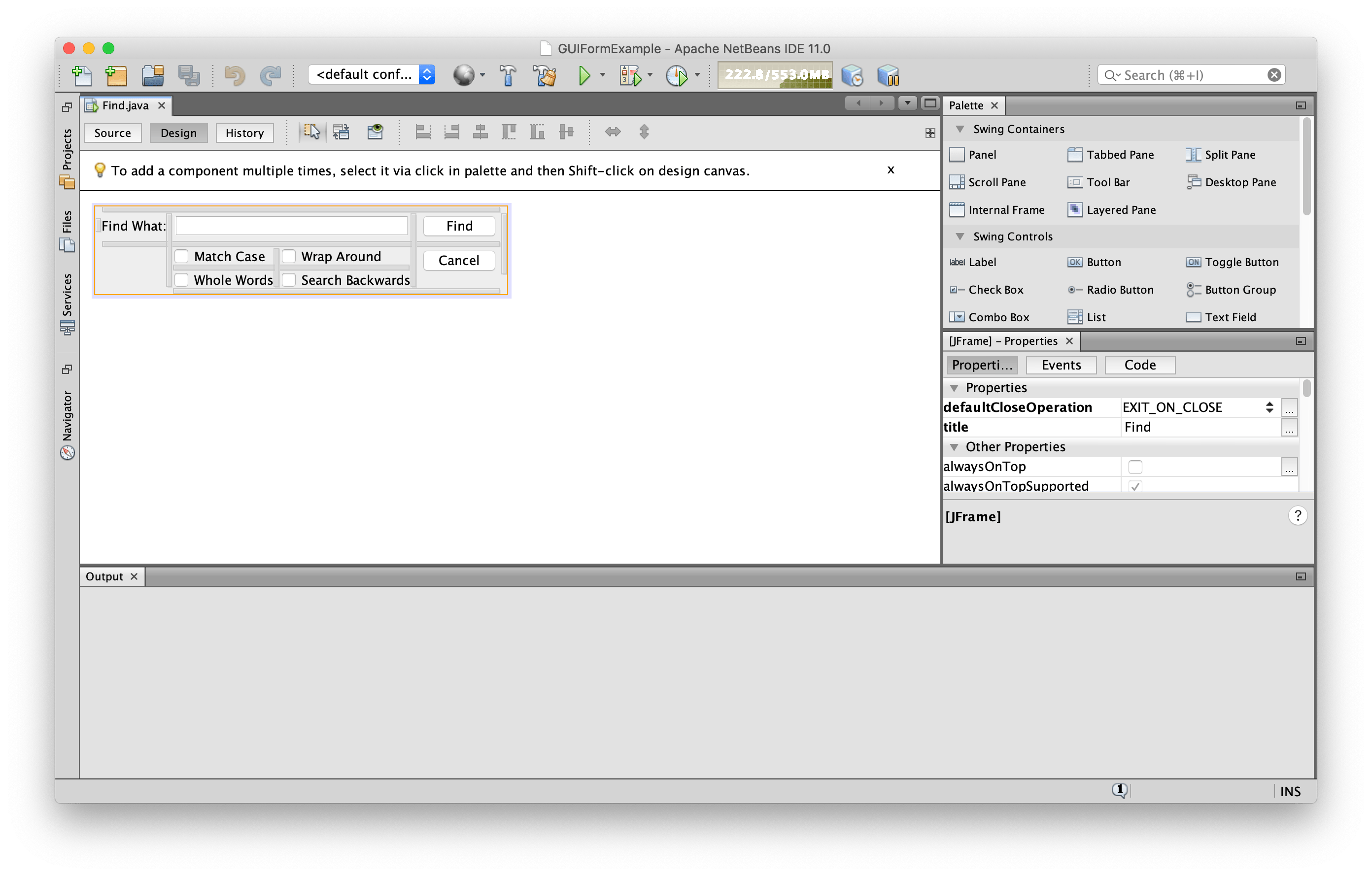Click the memory usage heap bar

coord(775,75)
